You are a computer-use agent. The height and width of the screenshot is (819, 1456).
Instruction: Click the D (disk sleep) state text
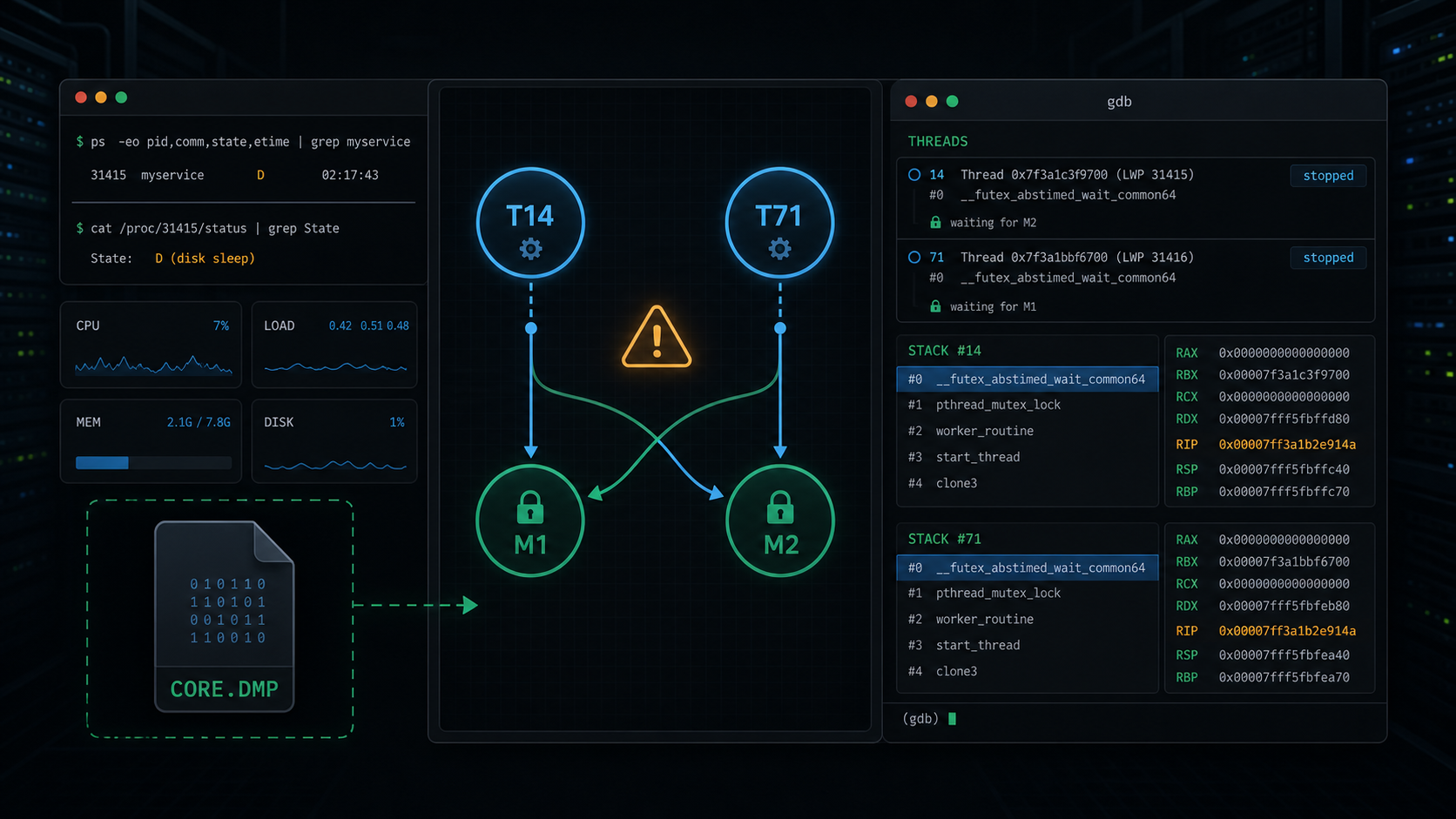tap(205, 258)
